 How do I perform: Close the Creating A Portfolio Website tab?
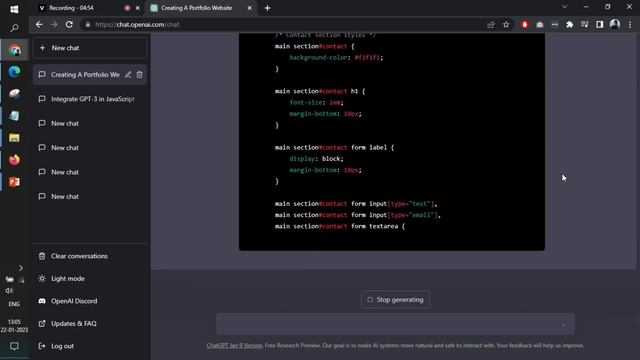coord(250,8)
